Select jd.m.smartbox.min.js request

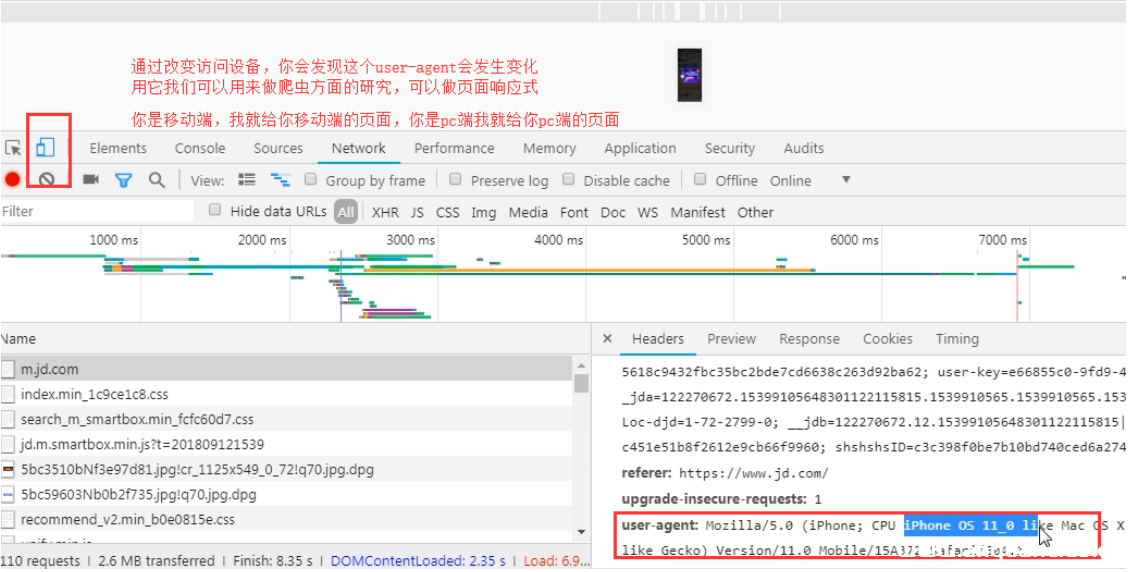click(x=287, y=444)
